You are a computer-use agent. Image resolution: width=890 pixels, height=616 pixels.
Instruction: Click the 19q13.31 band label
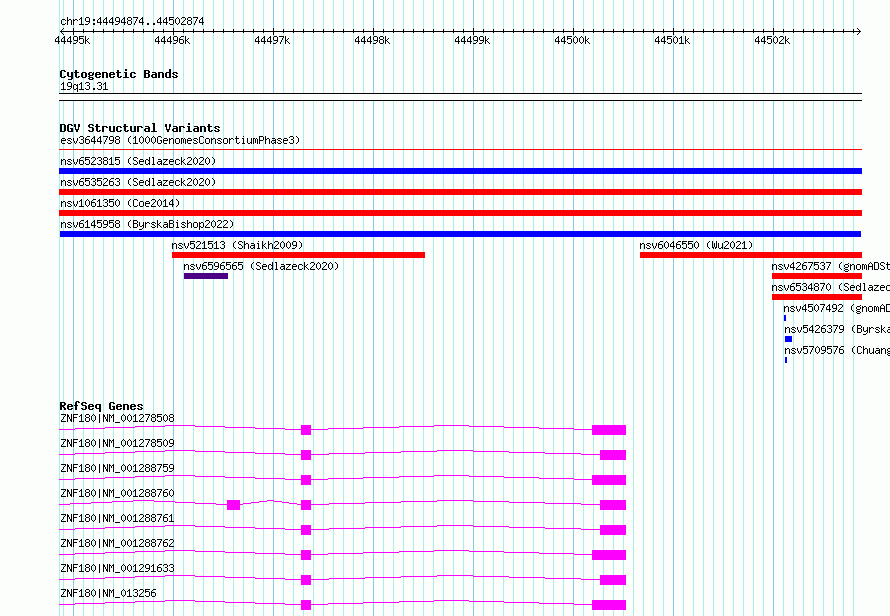(x=84, y=86)
